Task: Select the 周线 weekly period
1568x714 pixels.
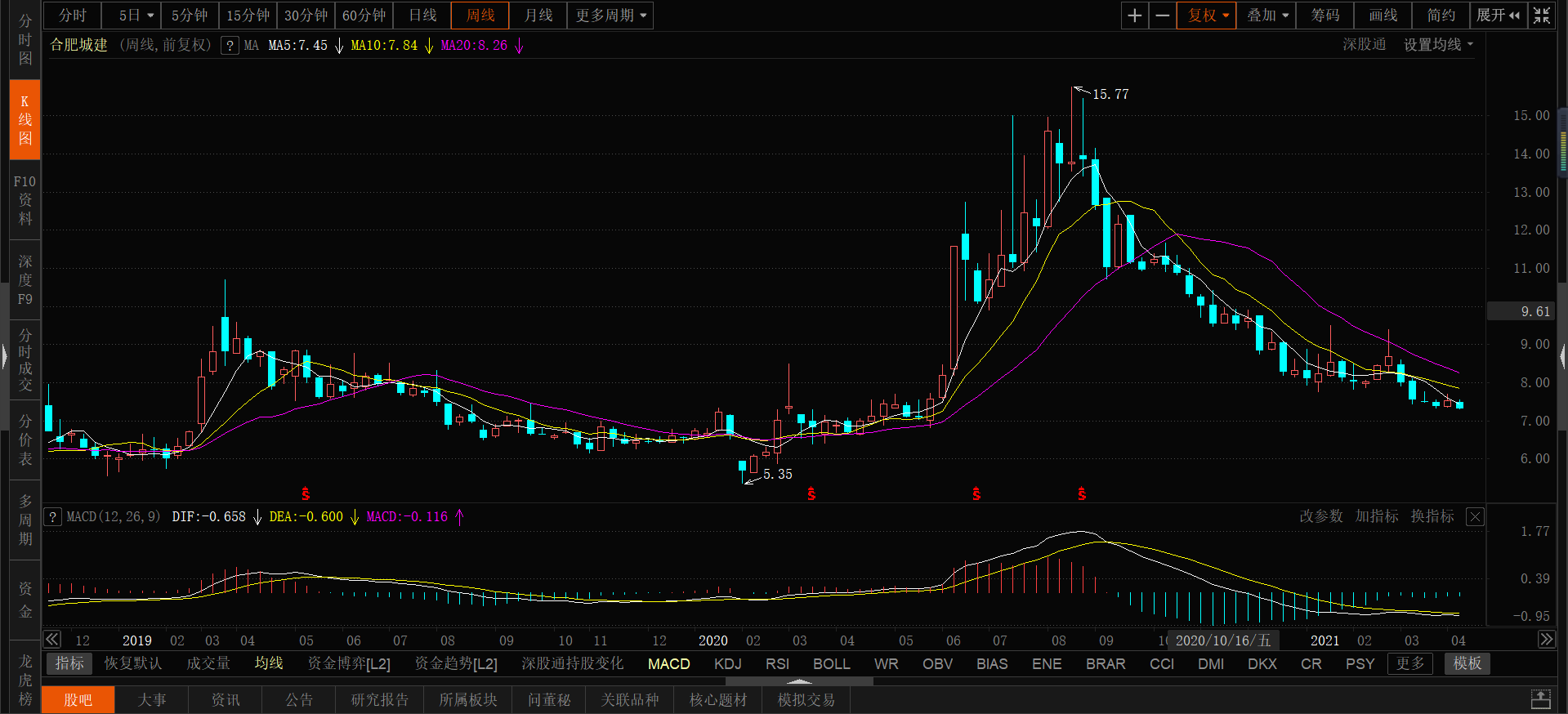Action: (x=480, y=16)
